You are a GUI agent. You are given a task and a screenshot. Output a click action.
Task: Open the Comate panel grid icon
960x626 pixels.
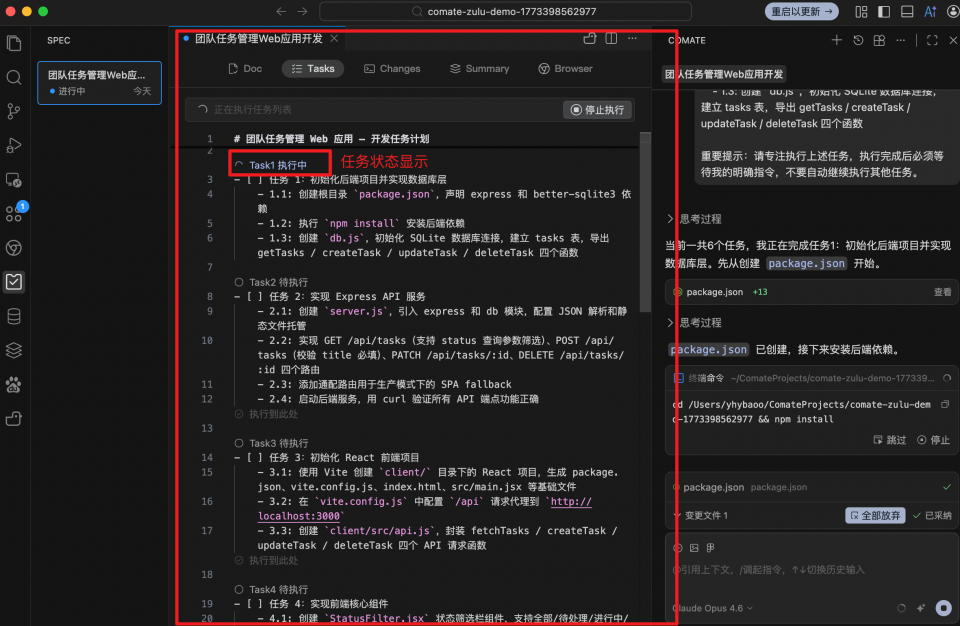point(879,40)
